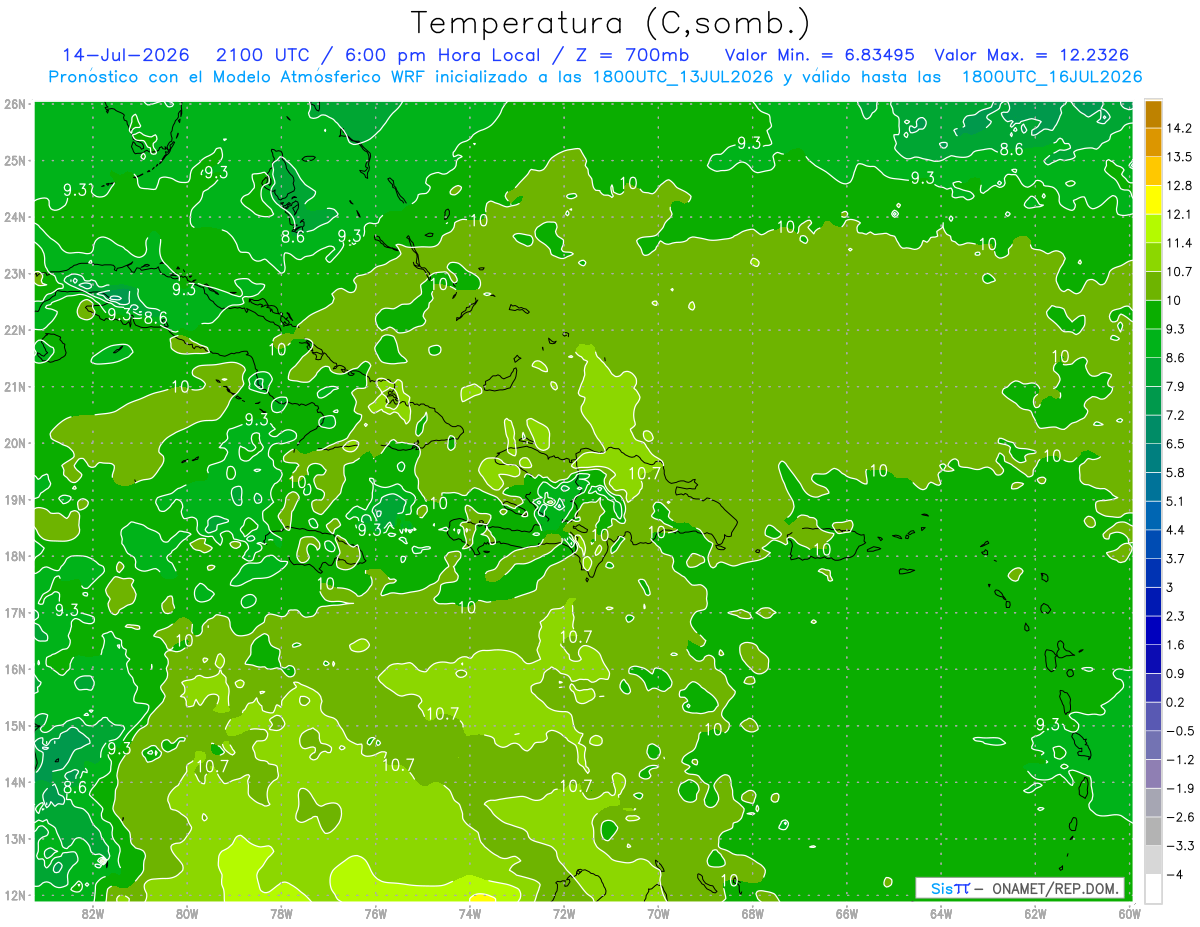Click the color bar label '12.1'

tap(1179, 215)
